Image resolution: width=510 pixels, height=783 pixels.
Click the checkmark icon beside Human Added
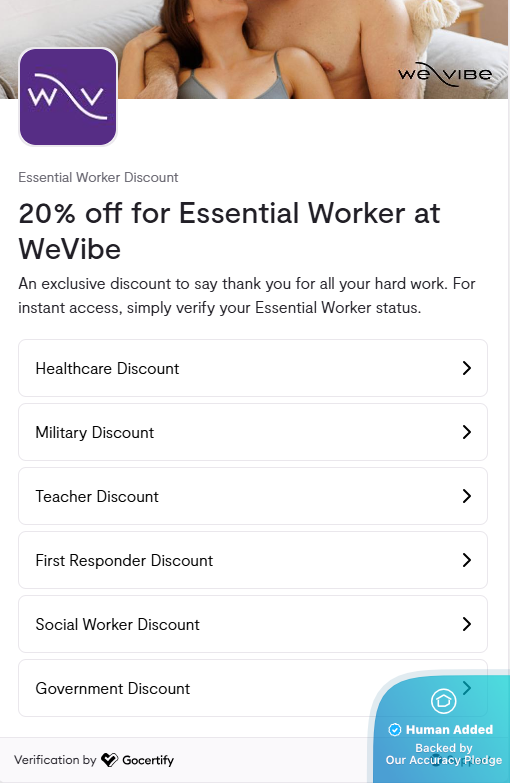(x=395, y=730)
